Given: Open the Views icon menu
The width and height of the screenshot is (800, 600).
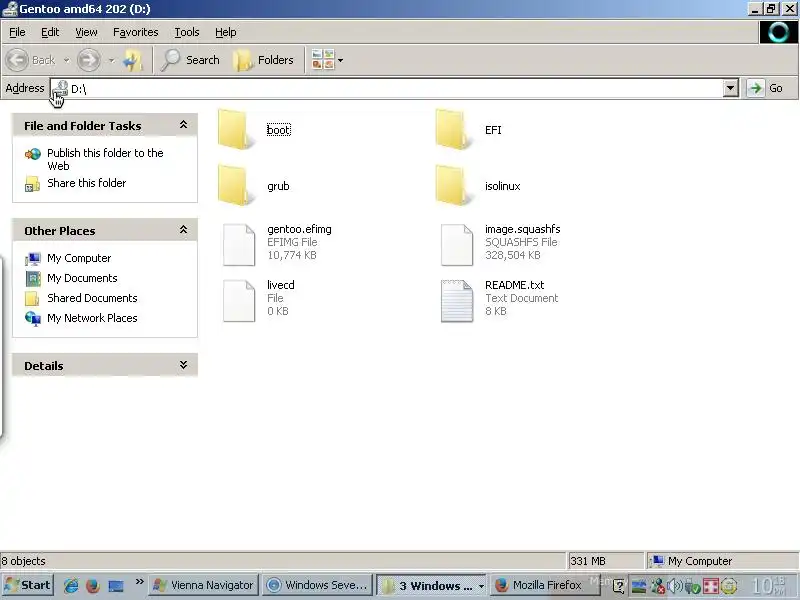Looking at the screenshot, I should (322, 60).
